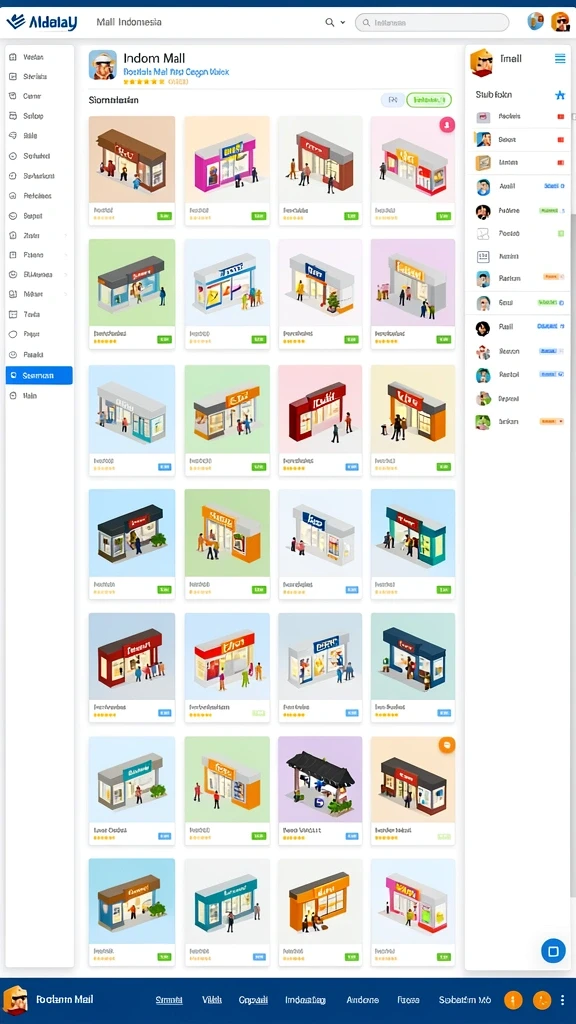Click the blue floating square button

coord(553,950)
